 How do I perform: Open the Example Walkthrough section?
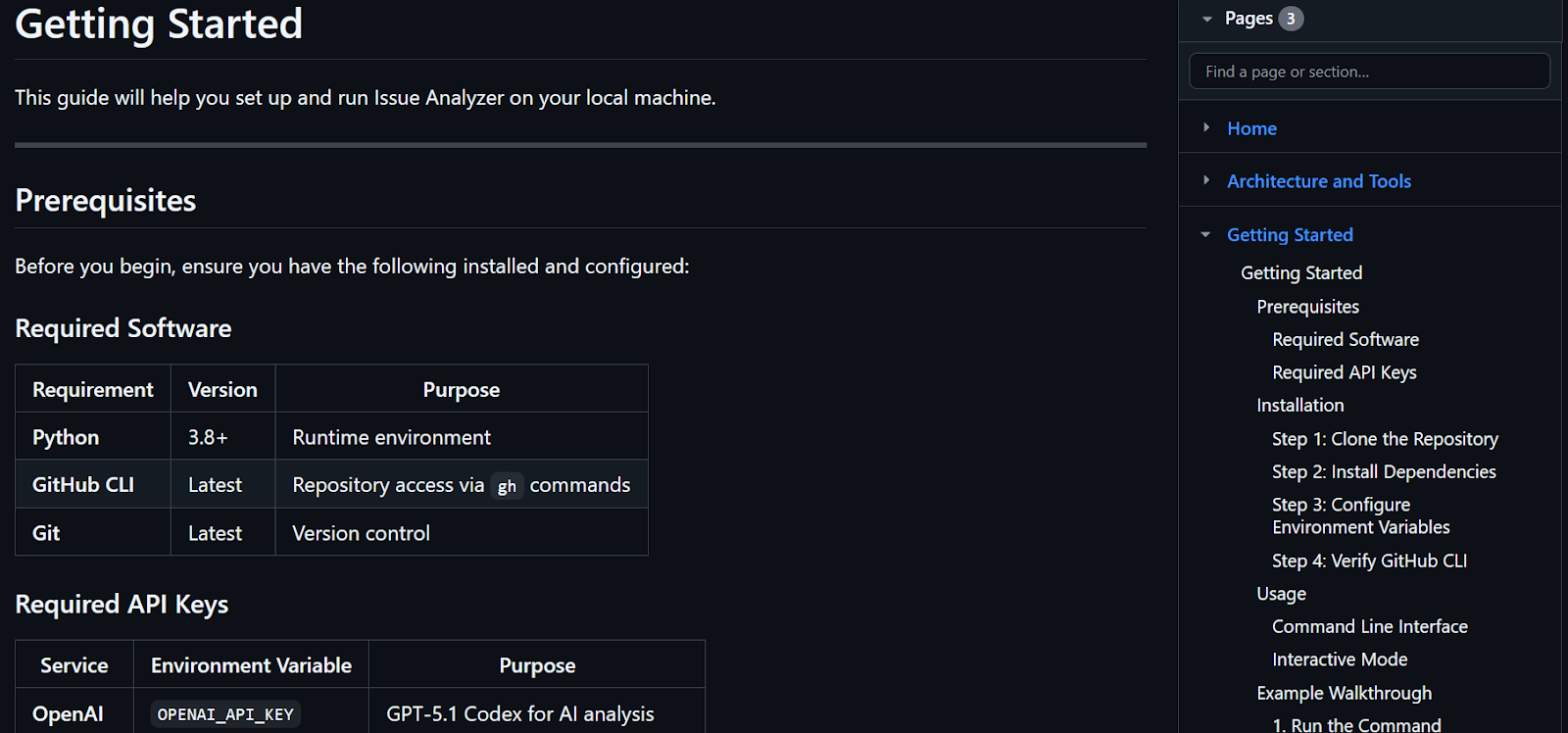1344,692
